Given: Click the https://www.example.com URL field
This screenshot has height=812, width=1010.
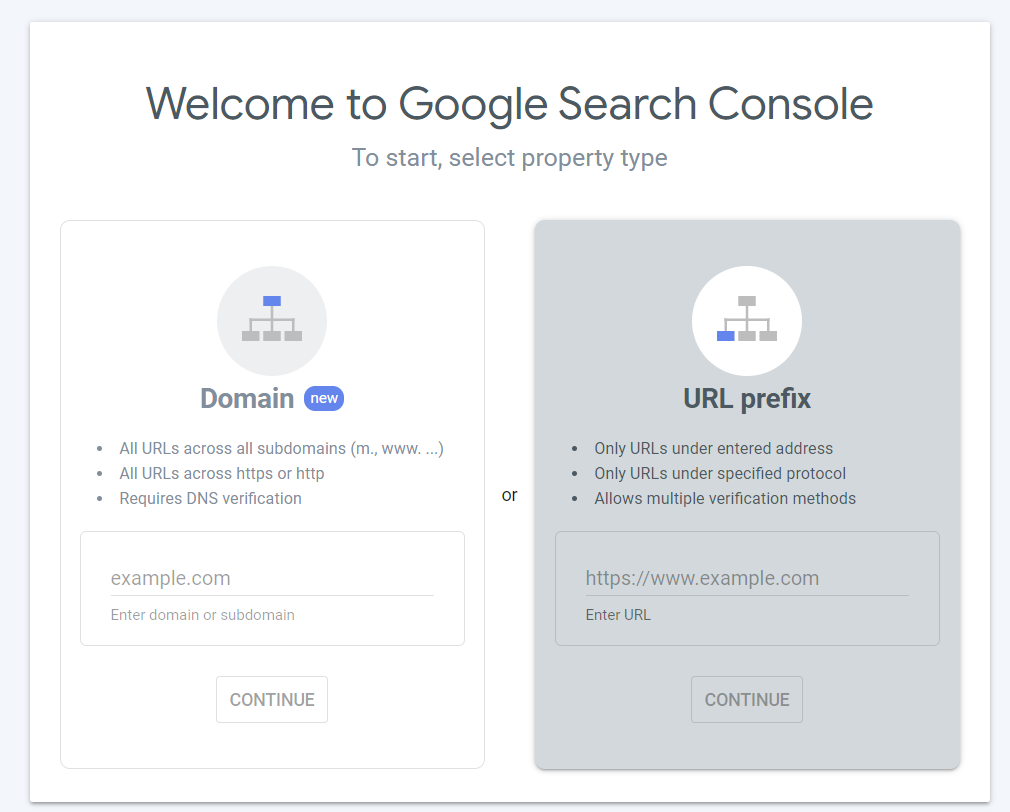Looking at the screenshot, I should click(x=747, y=578).
